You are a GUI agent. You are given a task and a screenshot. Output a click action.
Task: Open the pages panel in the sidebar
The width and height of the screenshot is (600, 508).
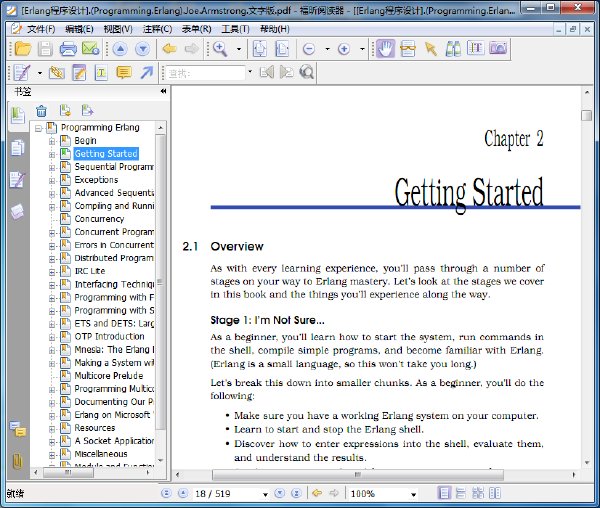[x=17, y=148]
